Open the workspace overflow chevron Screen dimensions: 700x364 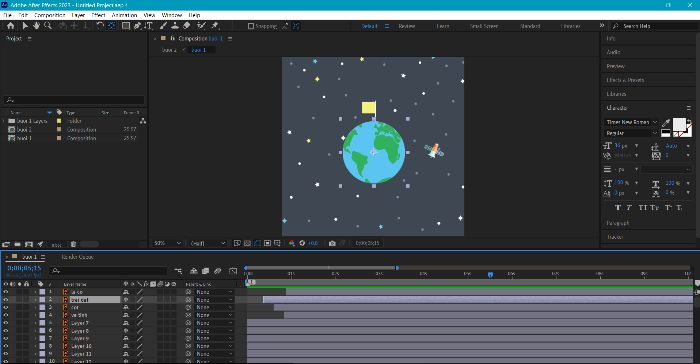click(x=602, y=26)
